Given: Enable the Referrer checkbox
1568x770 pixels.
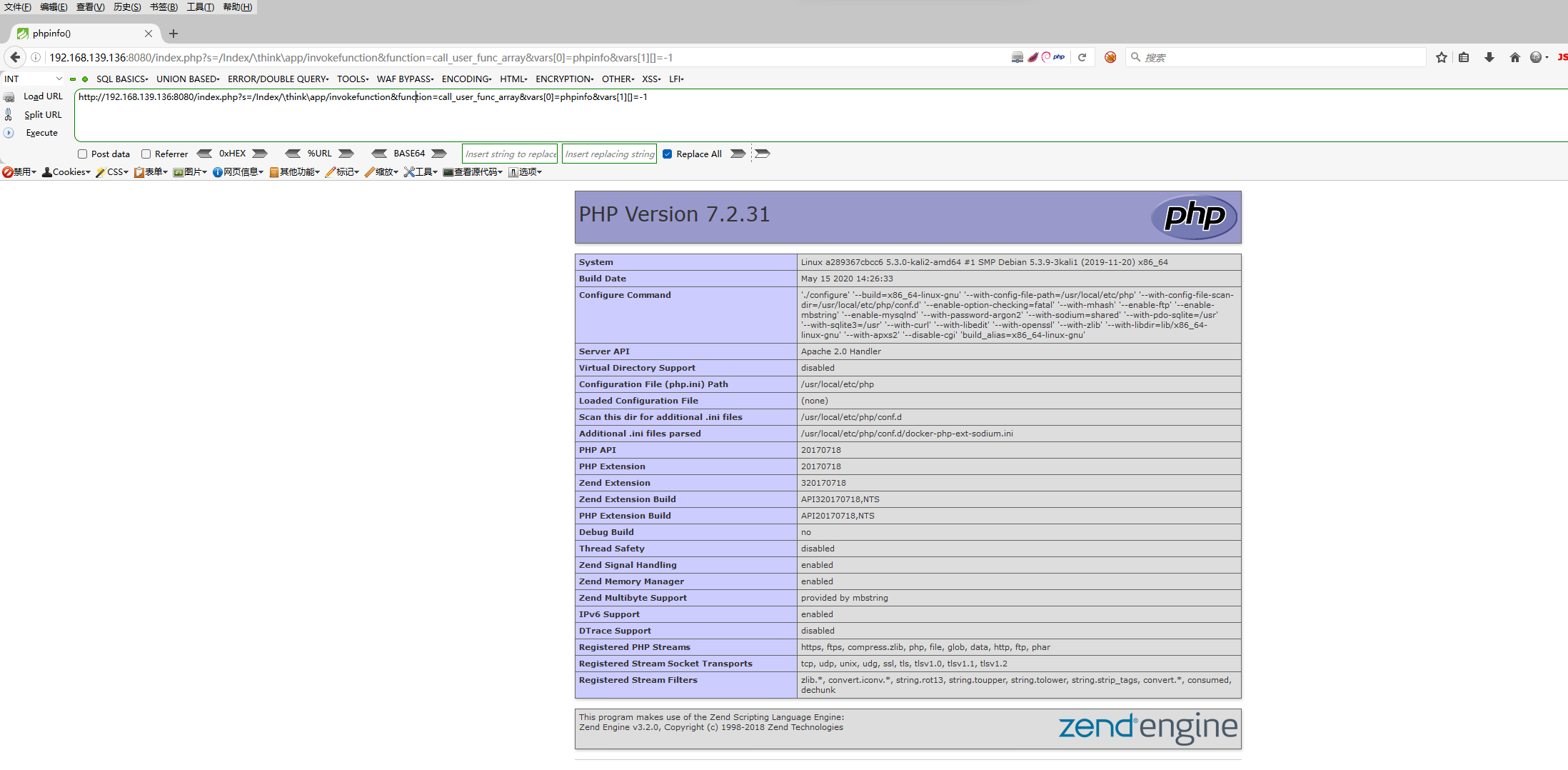Looking at the screenshot, I should pyautogui.click(x=146, y=154).
